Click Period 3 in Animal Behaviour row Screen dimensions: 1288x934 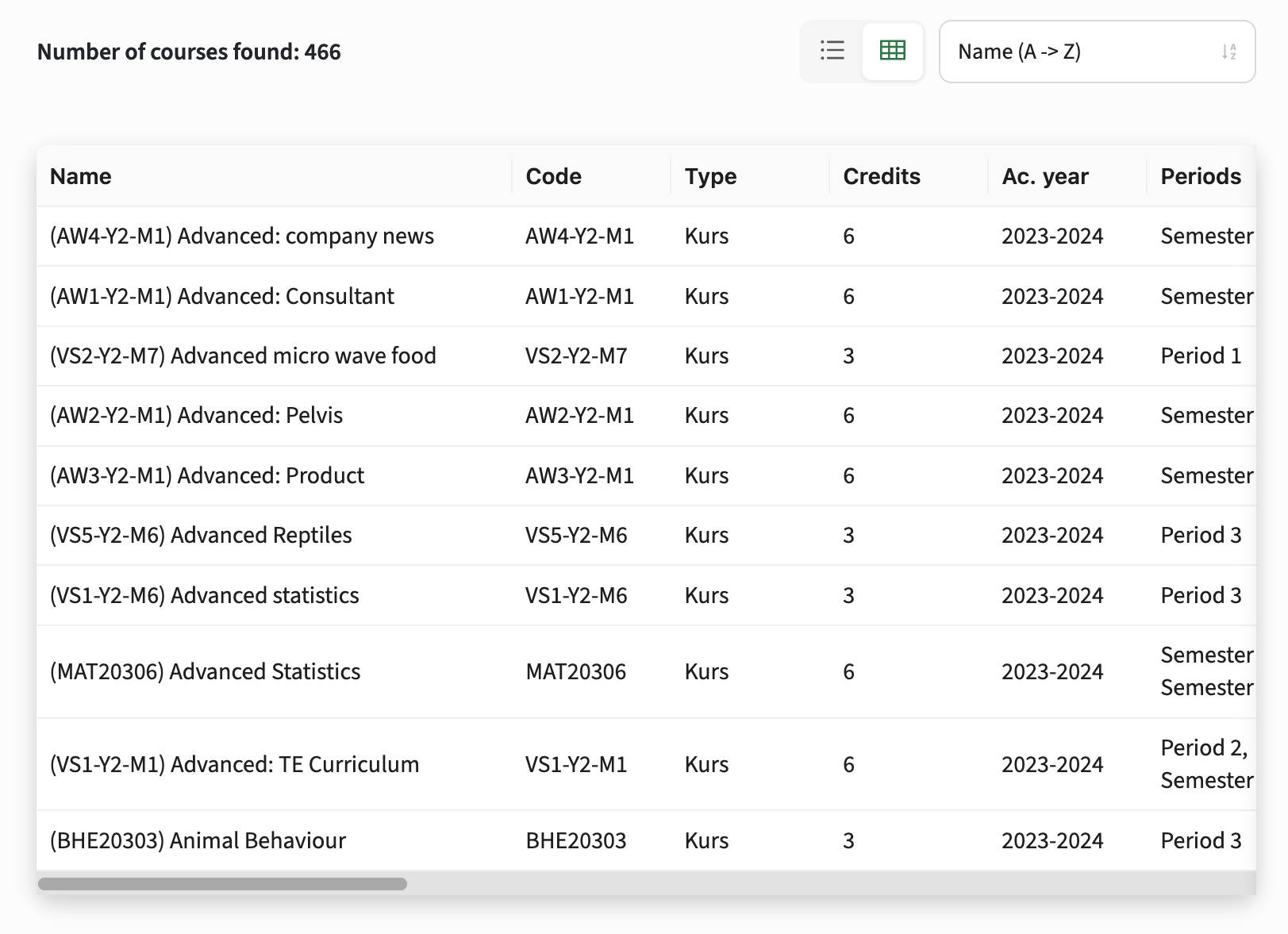click(1201, 841)
